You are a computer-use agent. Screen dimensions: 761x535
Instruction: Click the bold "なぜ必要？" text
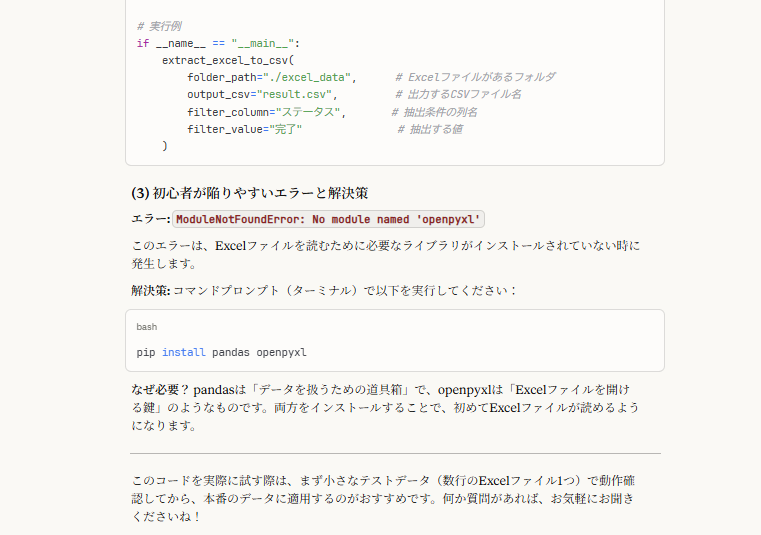tap(160, 389)
